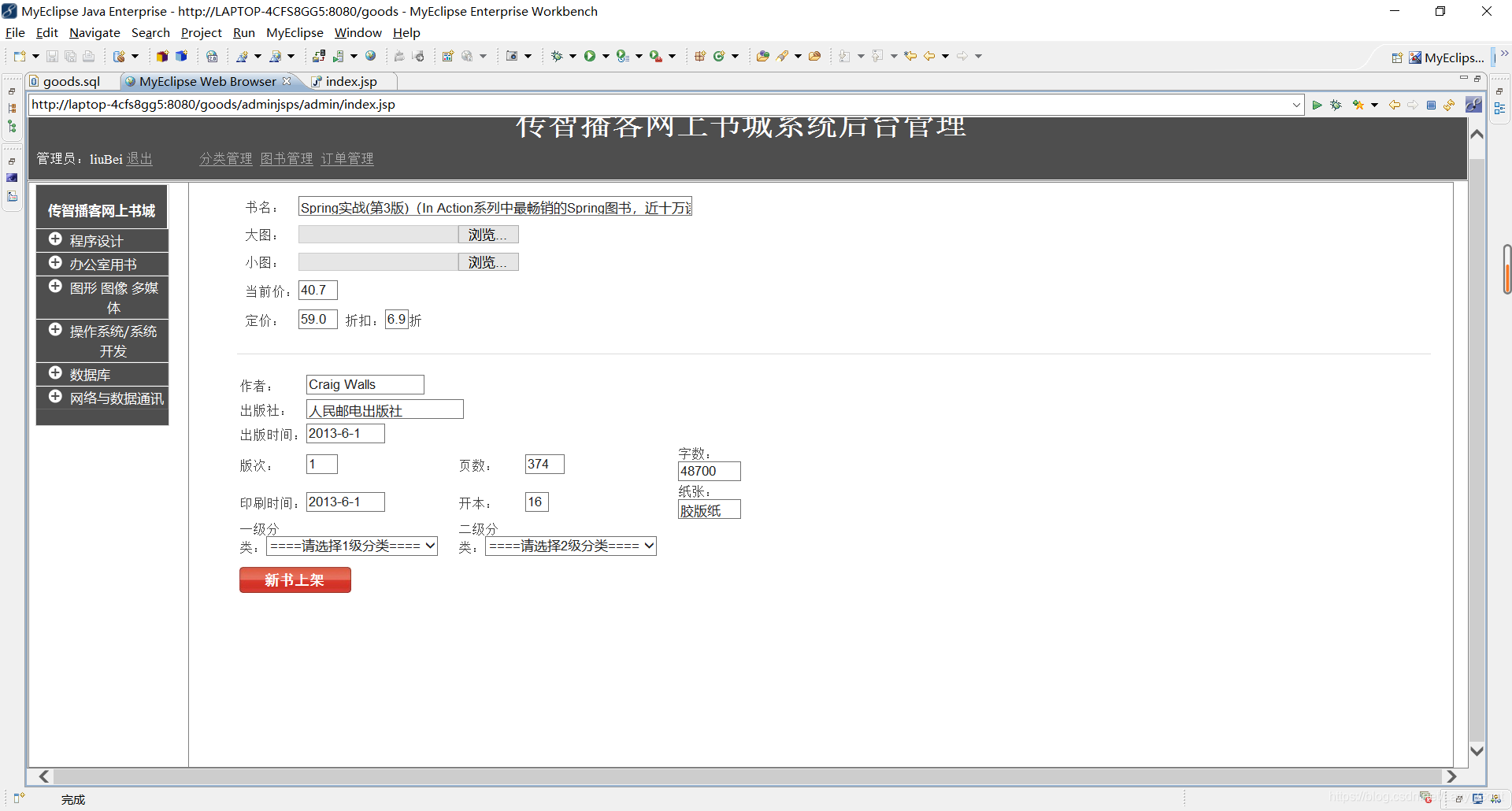Click the Run with coverage icon
Image resolution: width=1512 pixels, height=811 pixels.
(622, 57)
